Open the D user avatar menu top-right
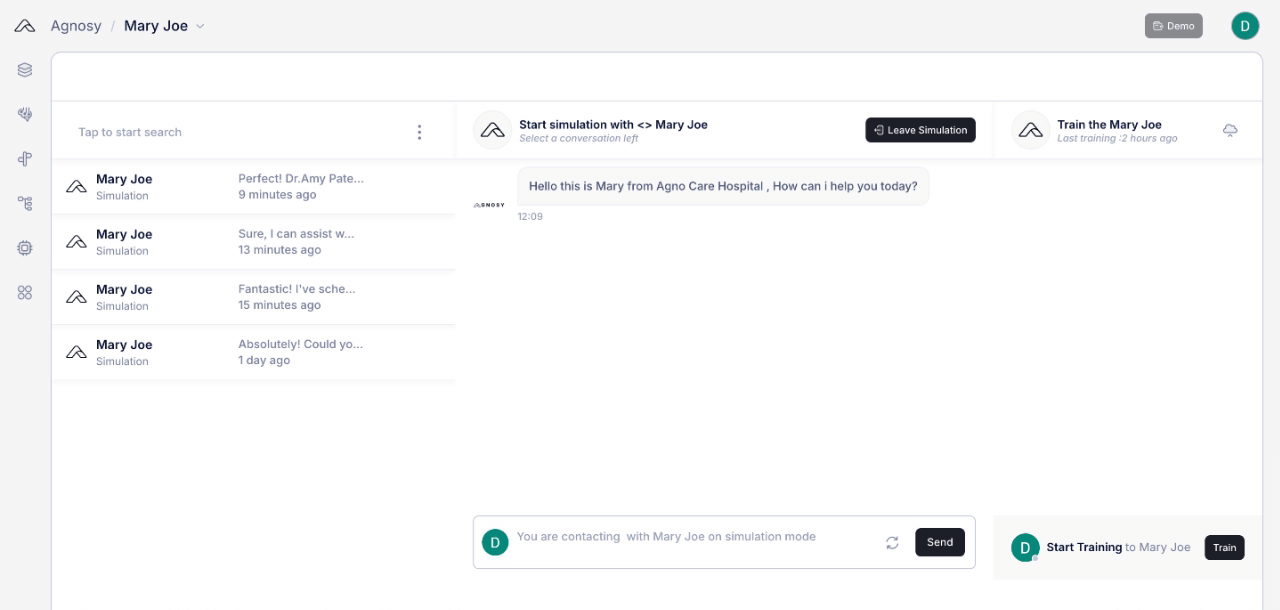Viewport: 1280px width, 610px height. (1244, 26)
